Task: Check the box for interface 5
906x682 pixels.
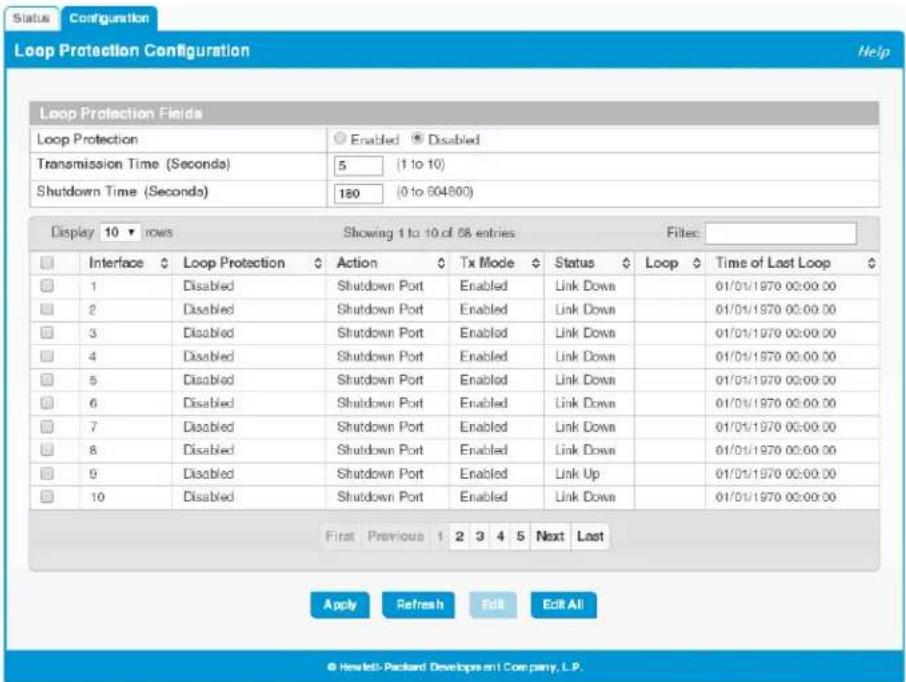Action: (47, 380)
